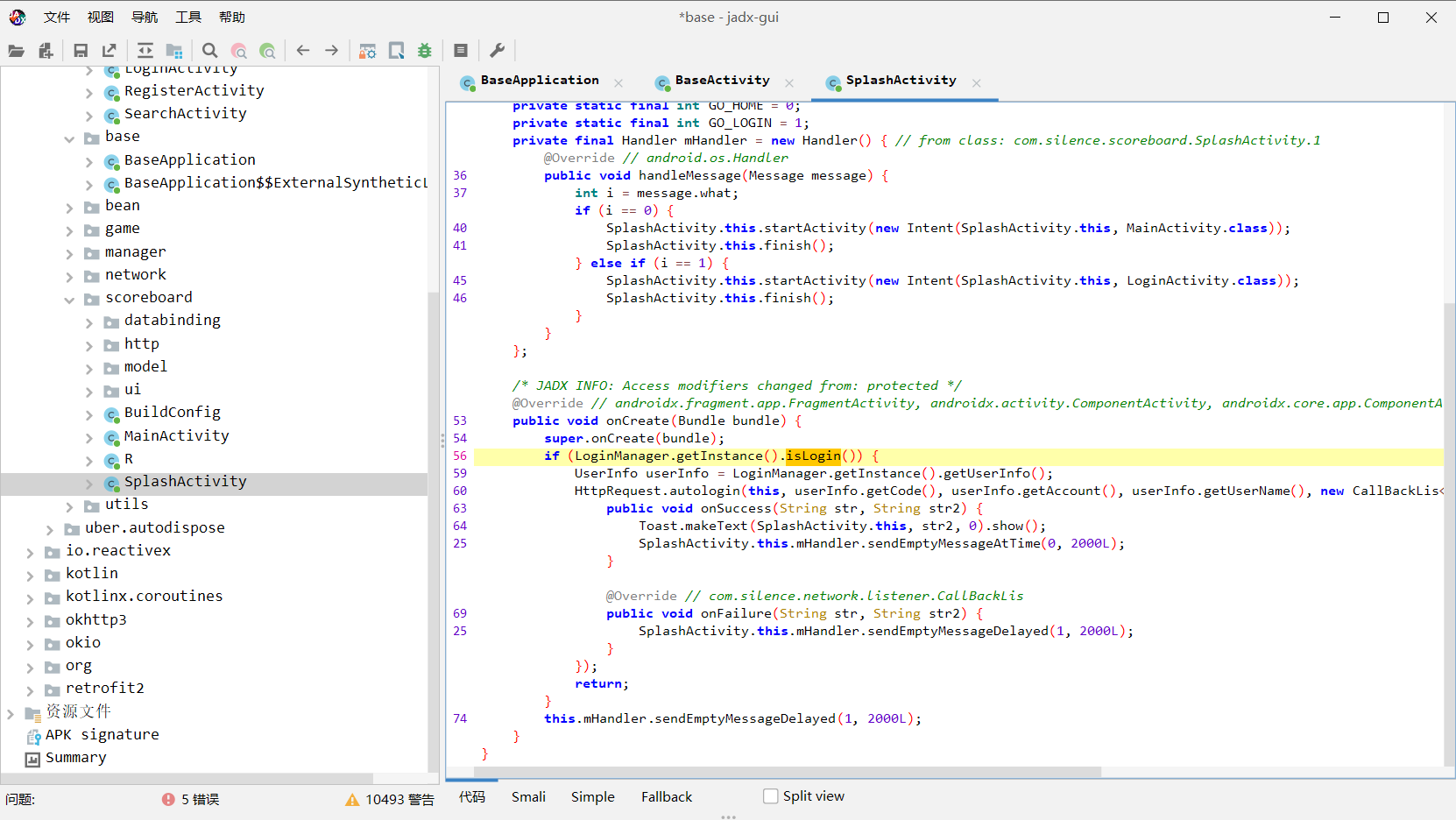
Task: Click the highlighted isLogin method call
Action: (813, 456)
